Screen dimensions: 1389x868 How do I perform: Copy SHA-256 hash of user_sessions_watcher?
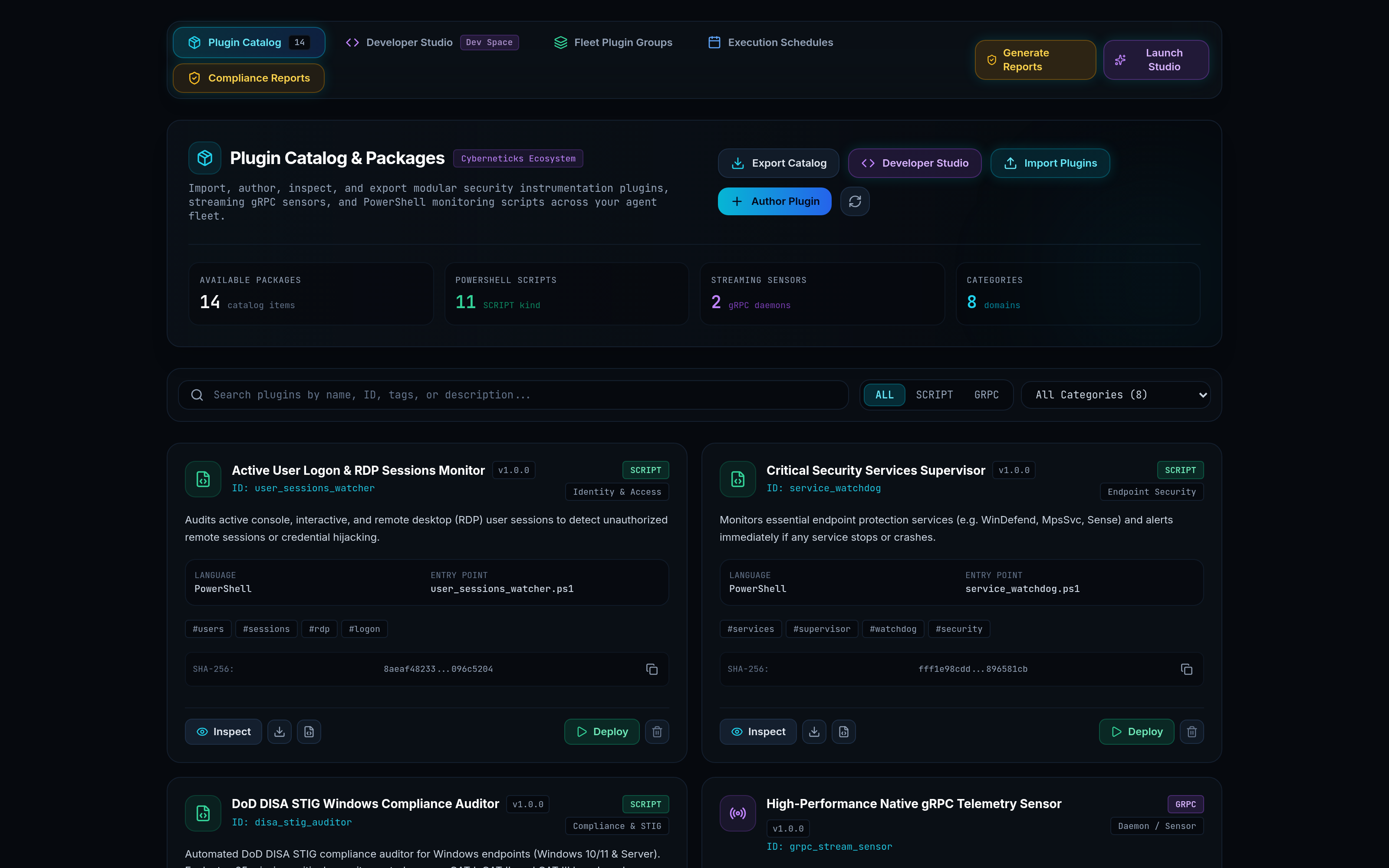point(652,669)
